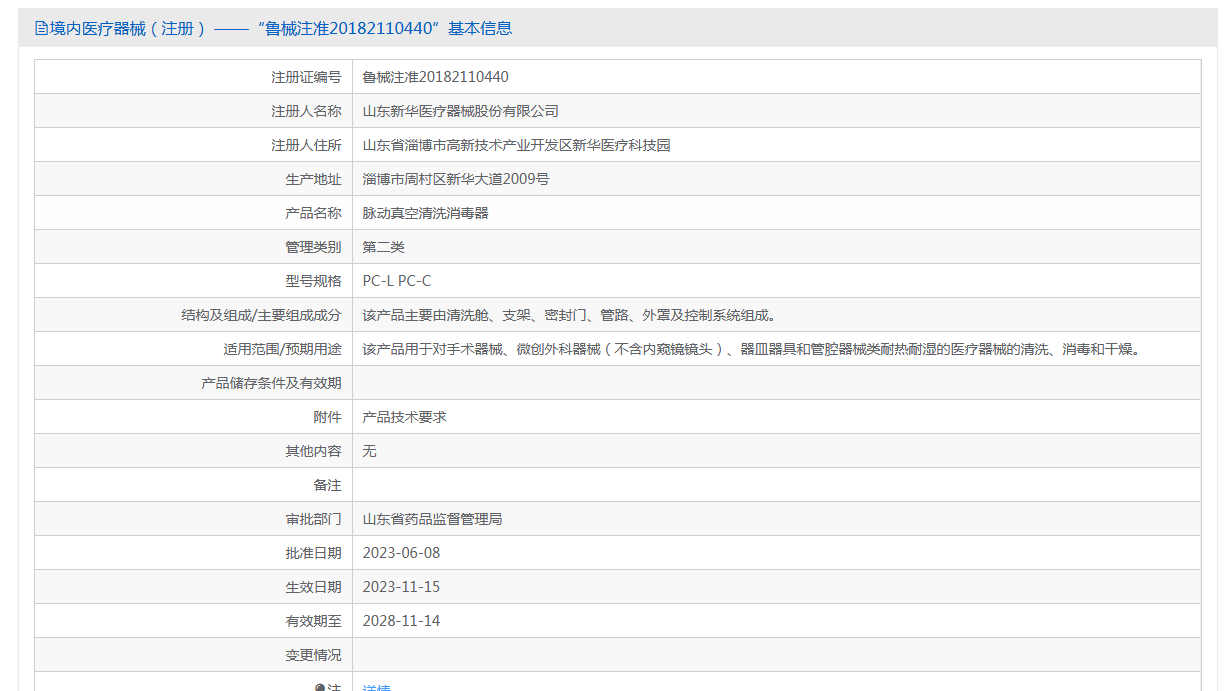The height and width of the screenshot is (691, 1229).
Task: Click the 其他内容 label cell
Action: coord(194,451)
